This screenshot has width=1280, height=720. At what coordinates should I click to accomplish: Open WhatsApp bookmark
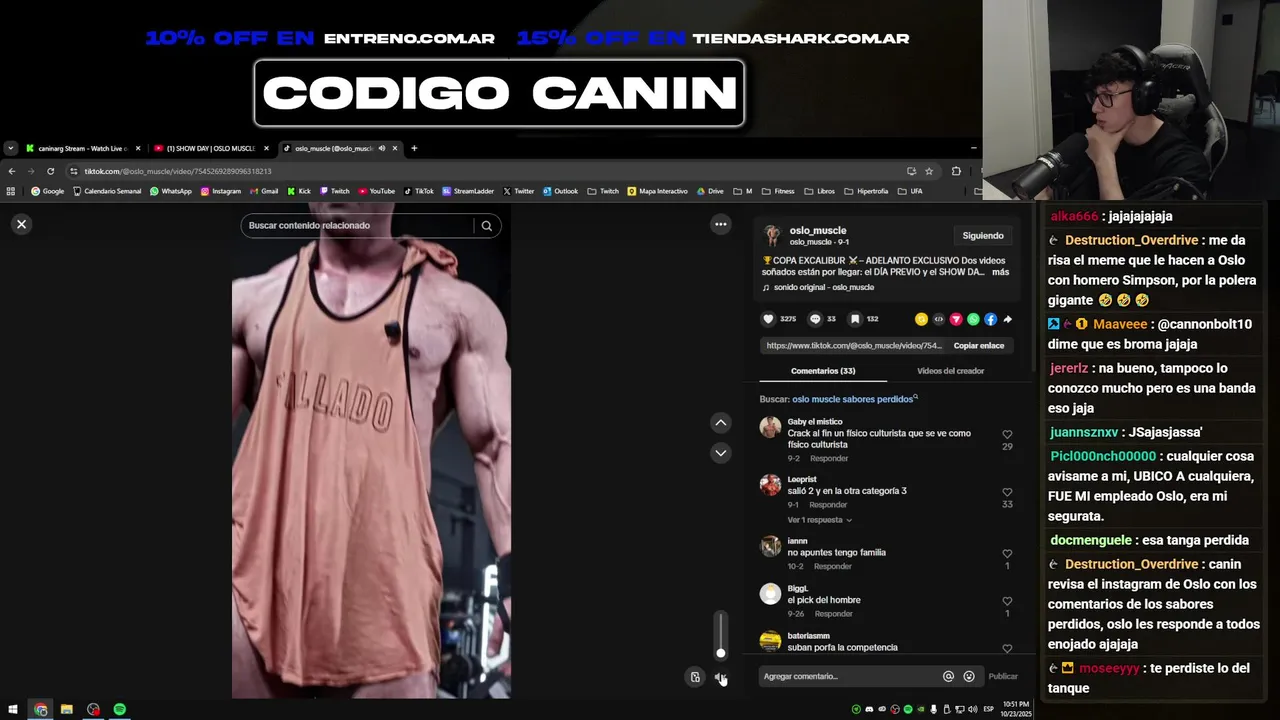[x=170, y=191]
